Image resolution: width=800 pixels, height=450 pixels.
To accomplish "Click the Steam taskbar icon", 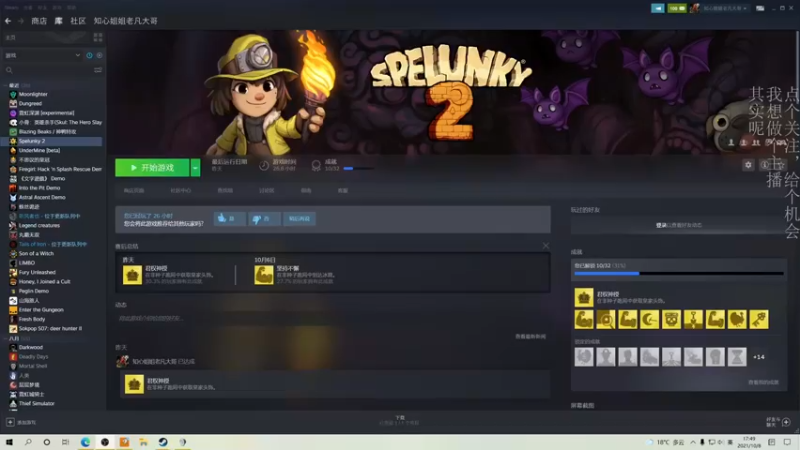I will pos(163,442).
